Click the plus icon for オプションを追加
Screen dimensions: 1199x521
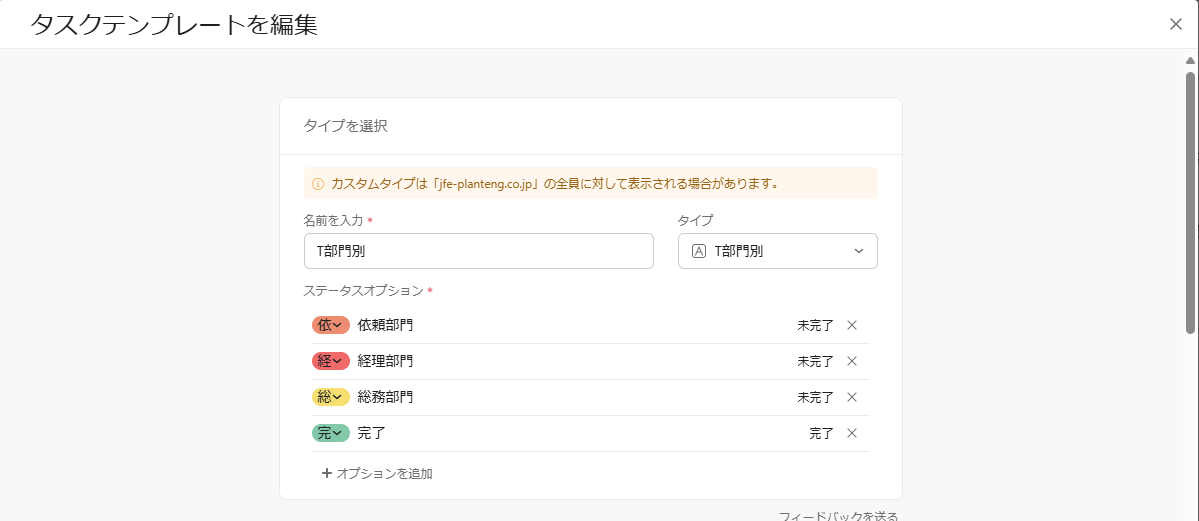[x=327, y=474]
